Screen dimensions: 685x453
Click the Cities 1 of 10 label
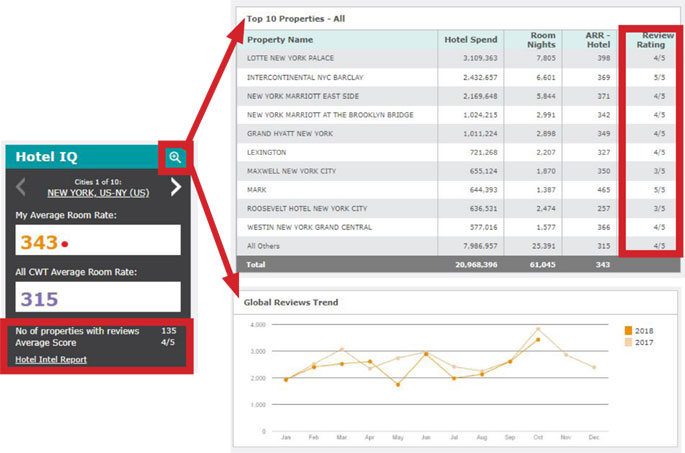98,182
